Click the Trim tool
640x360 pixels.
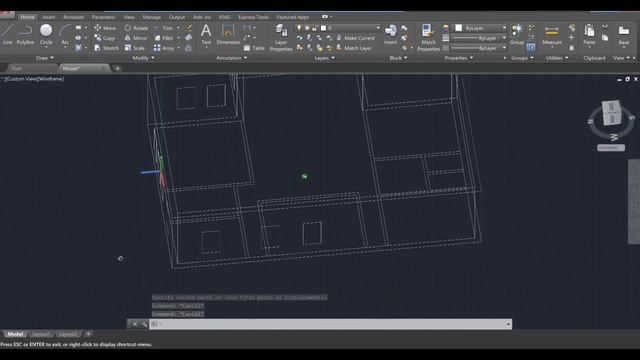point(164,28)
